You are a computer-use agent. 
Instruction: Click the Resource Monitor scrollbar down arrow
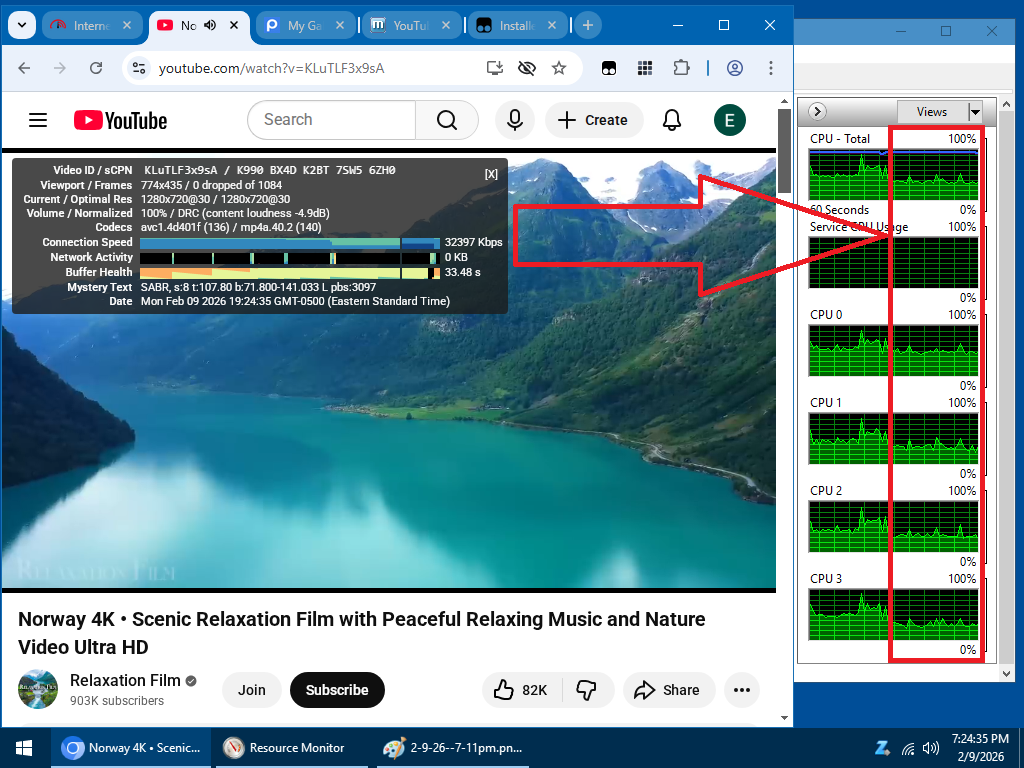pos(1006,673)
